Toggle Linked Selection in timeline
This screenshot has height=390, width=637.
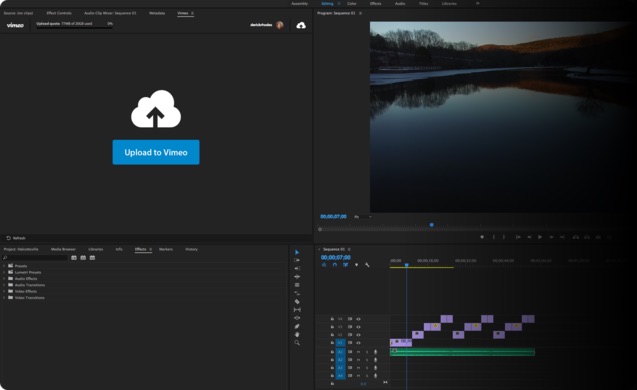click(345, 265)
